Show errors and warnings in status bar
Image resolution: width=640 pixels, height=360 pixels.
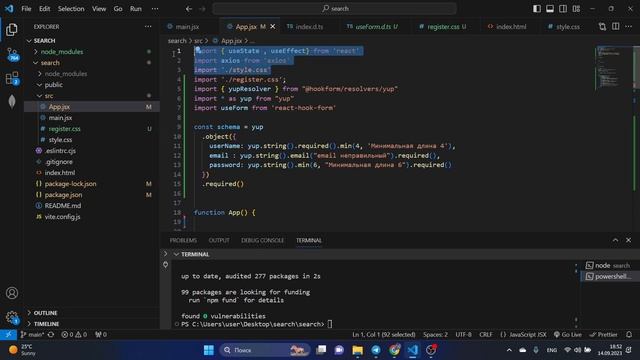tap(74, 334)
